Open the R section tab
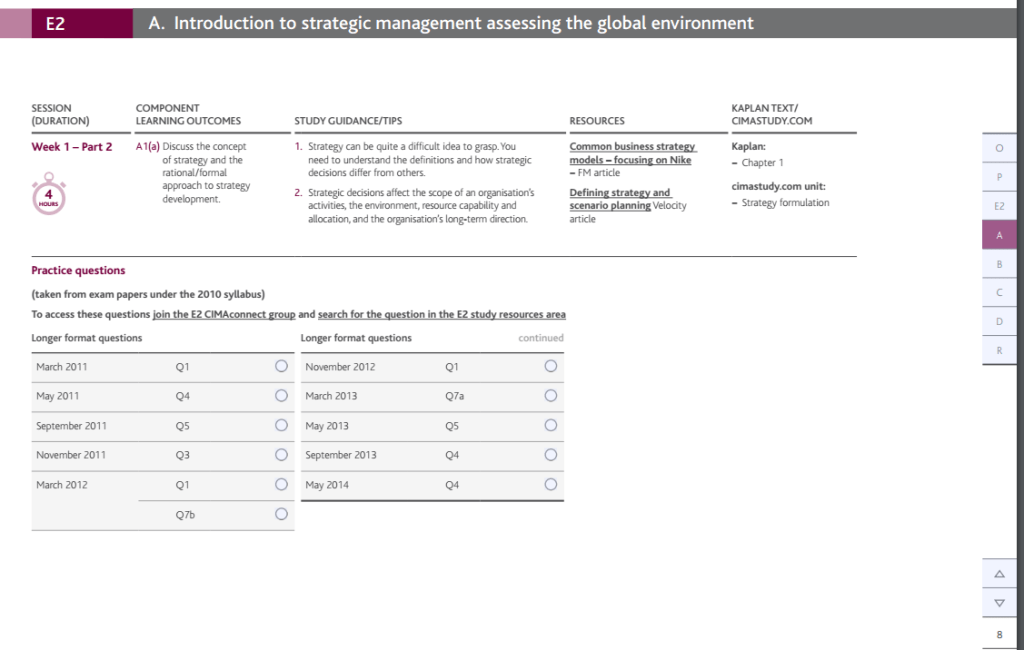Image resolution: width=1024 pixels, height=650 pixels. tap(999, 349)
